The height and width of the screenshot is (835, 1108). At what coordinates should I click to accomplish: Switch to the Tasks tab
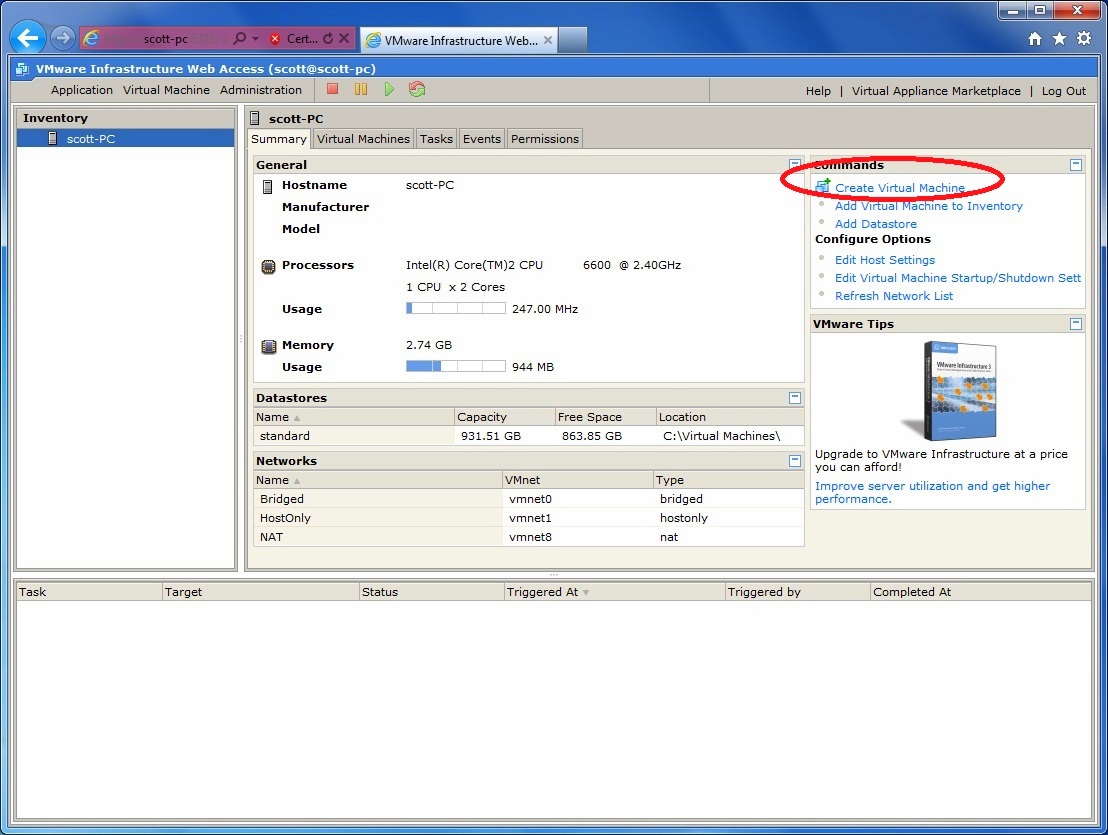tap(436, 139)
